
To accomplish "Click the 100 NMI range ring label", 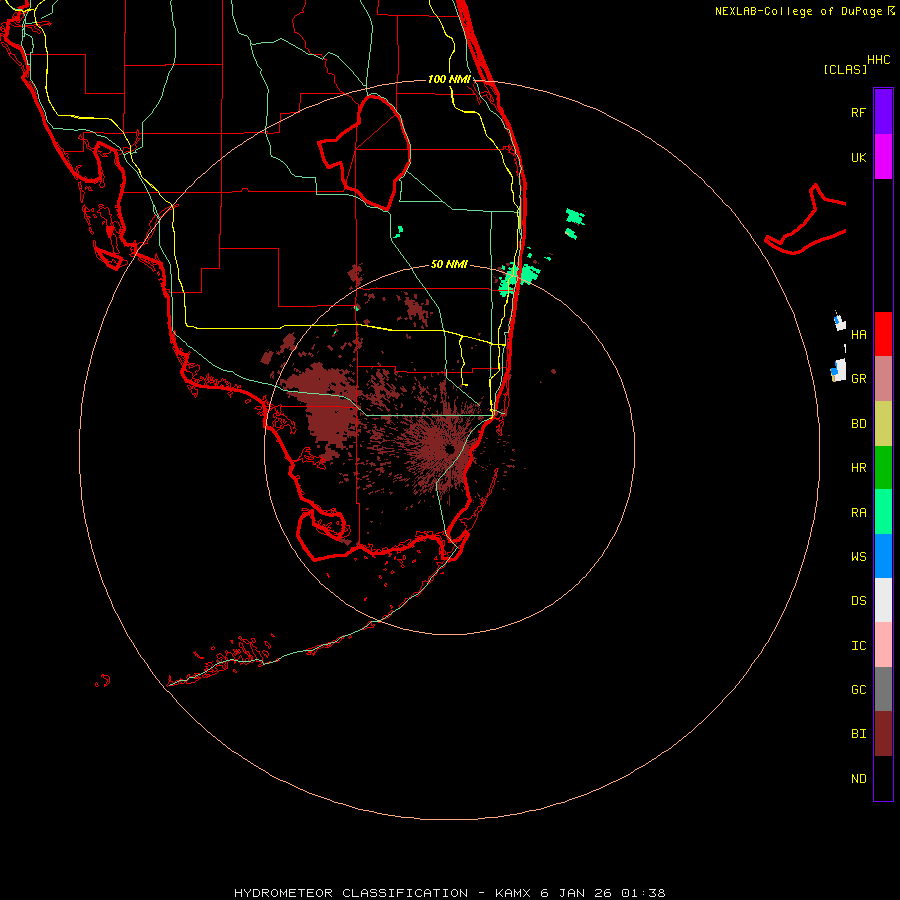I will point(449,79).
